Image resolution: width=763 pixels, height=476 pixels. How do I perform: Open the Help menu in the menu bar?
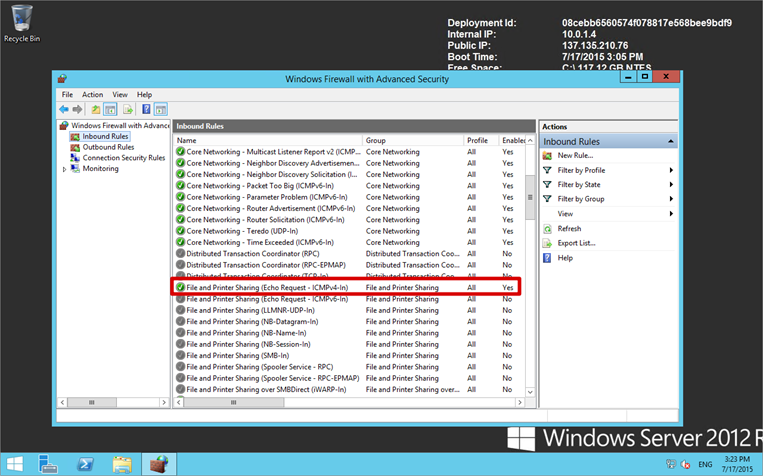click(145, 94)
